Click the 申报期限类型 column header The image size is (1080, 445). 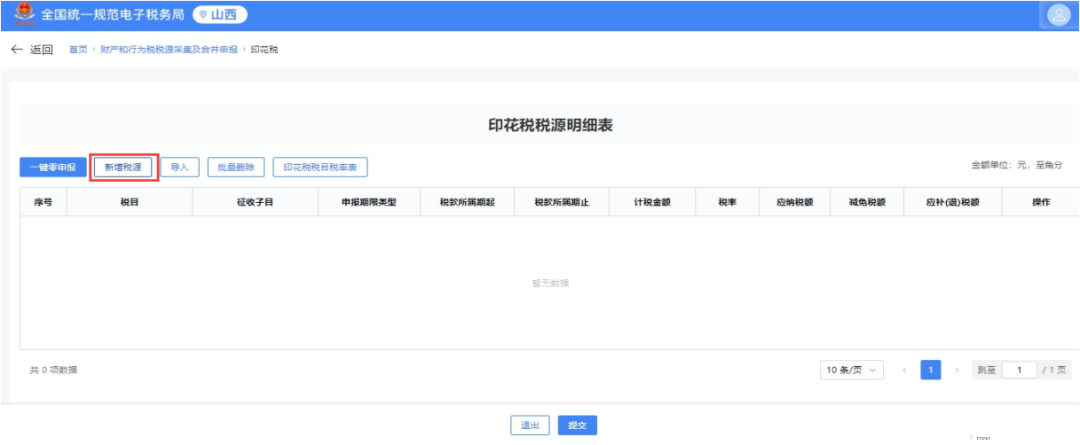pyautogui.click(x=369, y=203)
